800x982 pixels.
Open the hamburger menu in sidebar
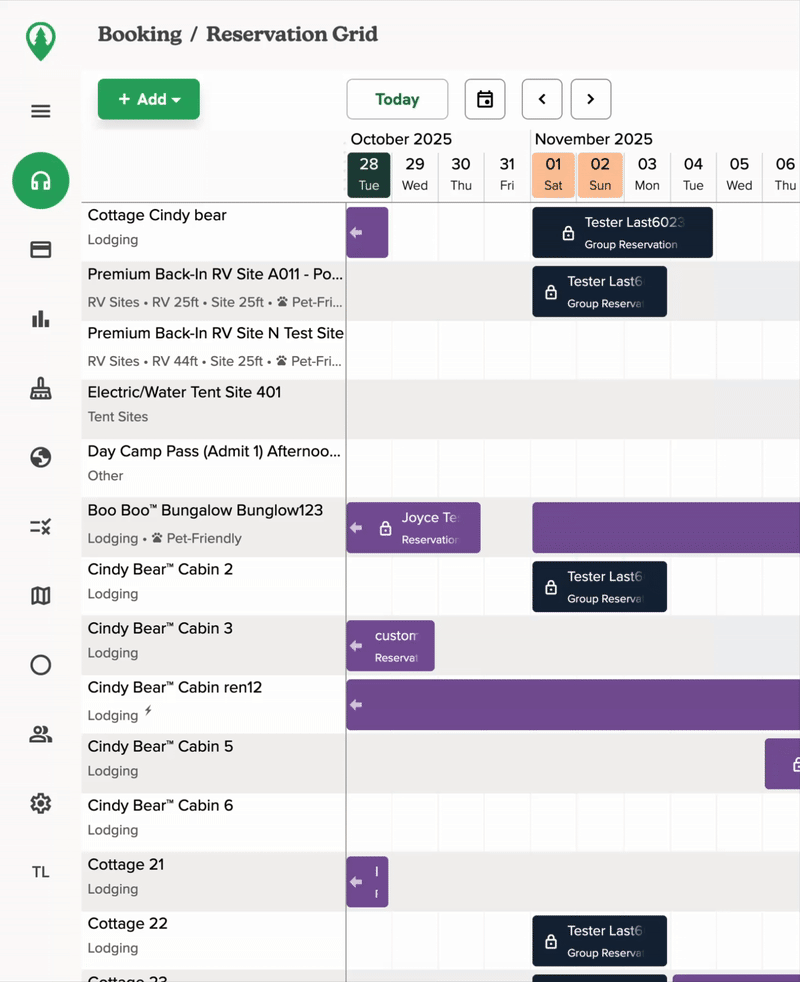[x=40, y=111]
